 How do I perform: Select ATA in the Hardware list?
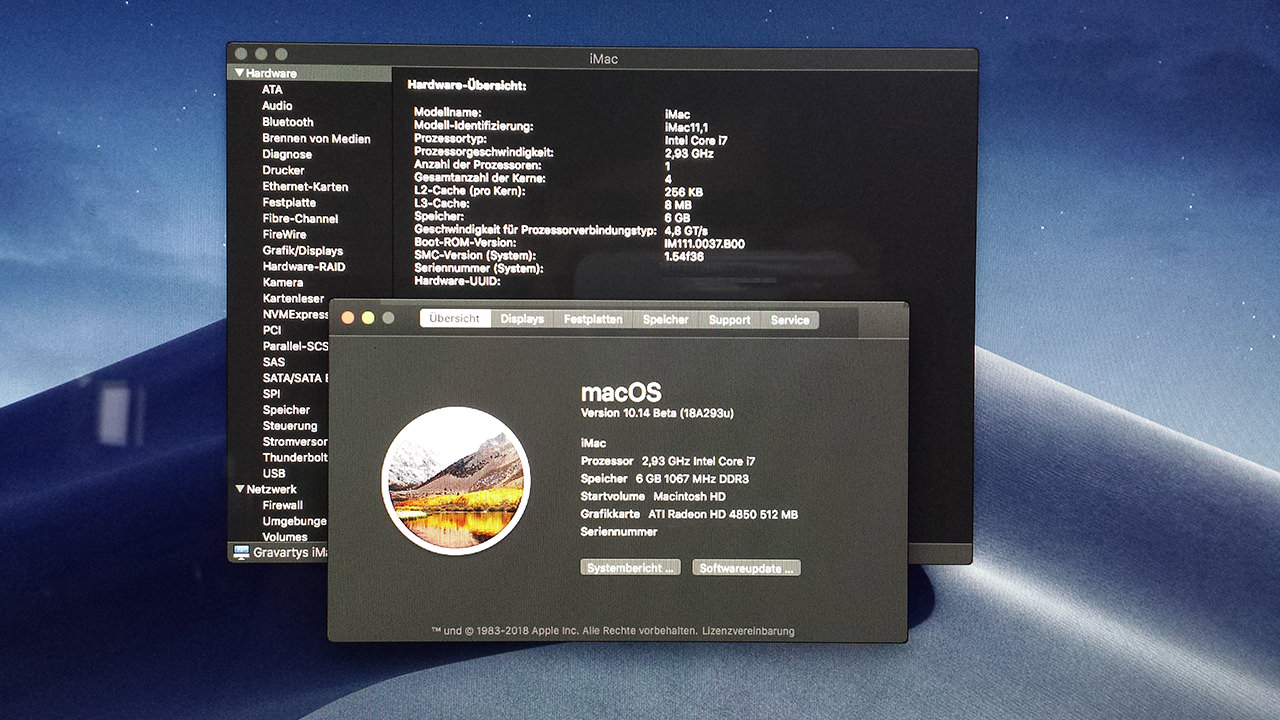(x=272, y=89)
